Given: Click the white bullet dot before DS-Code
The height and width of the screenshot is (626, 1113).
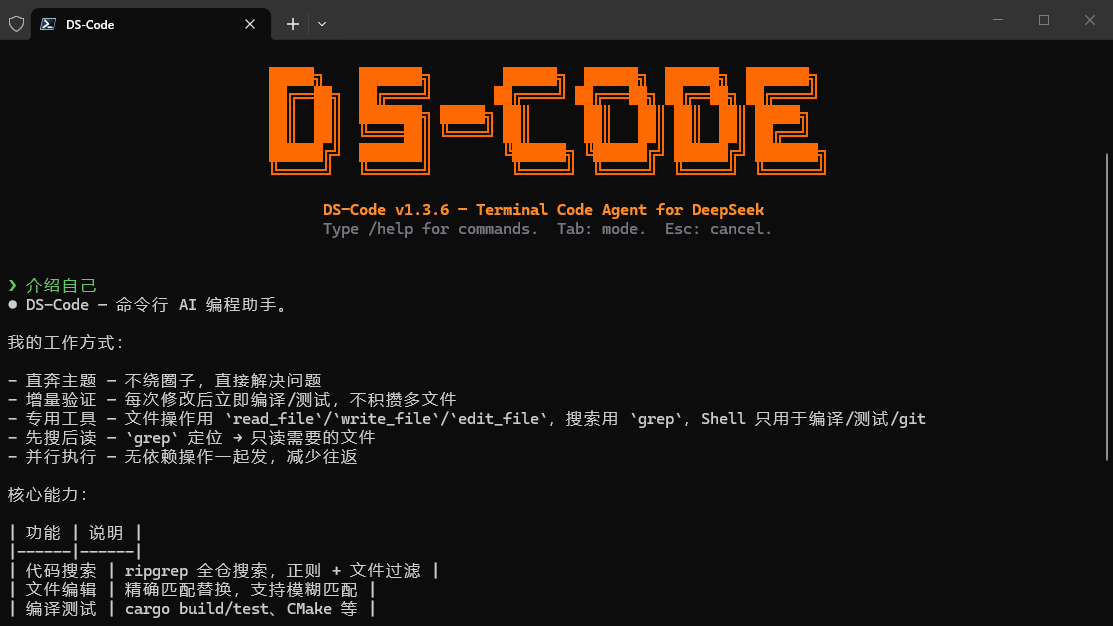Looking at the screenshot, I should pos(12,304).
